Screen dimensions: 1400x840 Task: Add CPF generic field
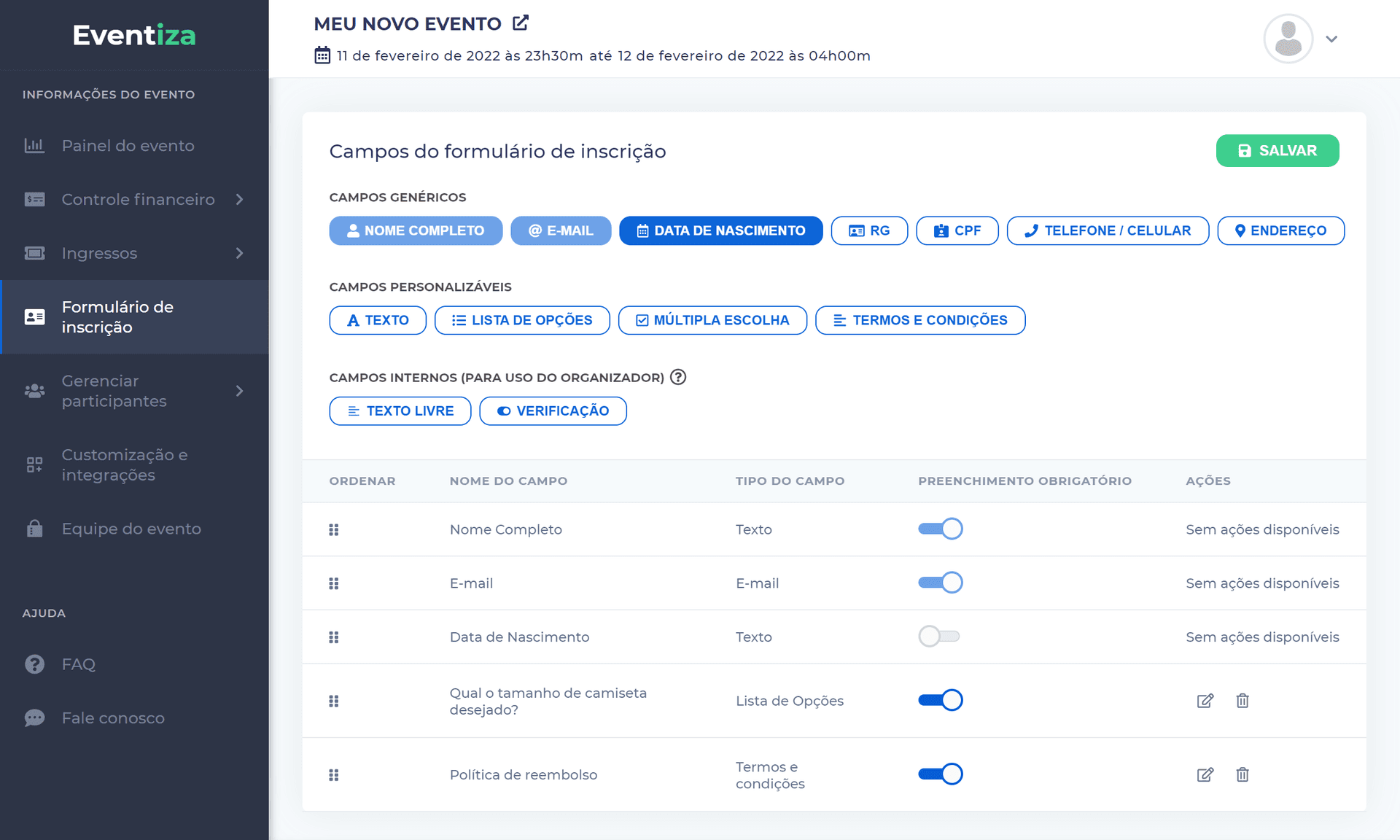(957, 230)
